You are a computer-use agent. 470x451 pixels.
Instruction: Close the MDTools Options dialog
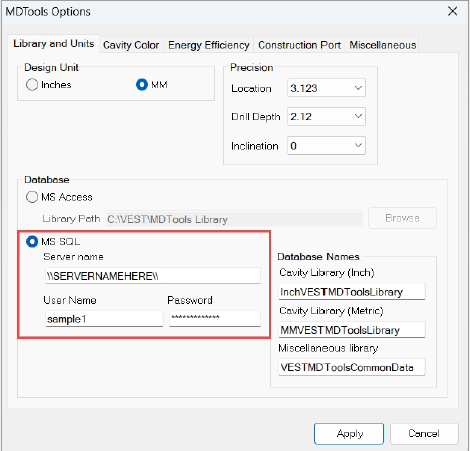click(452, 11)
